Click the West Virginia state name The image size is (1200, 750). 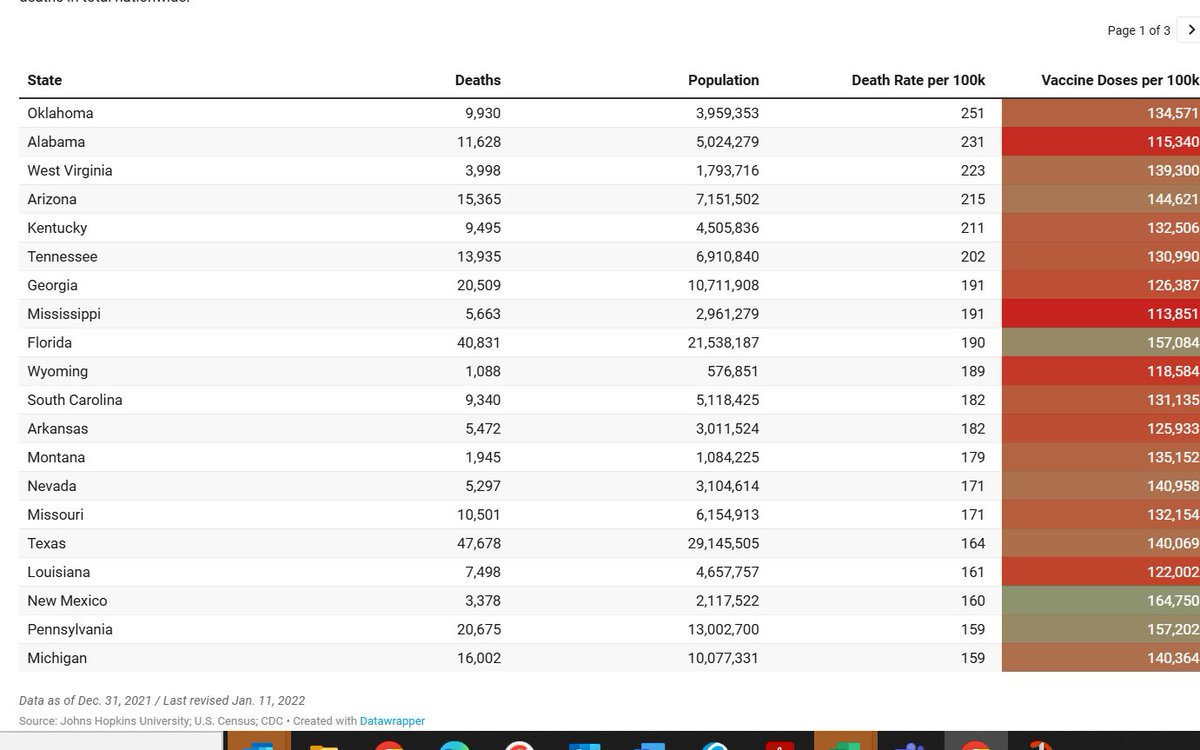pos(70,171)
